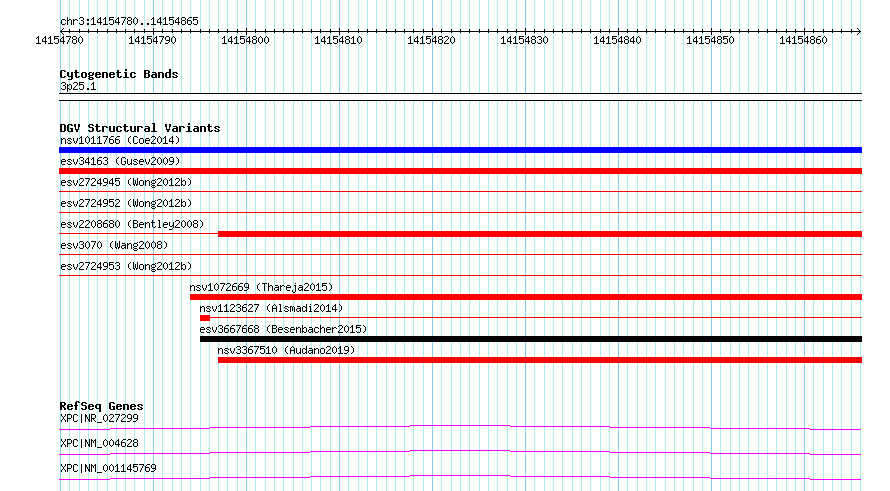
Task: Select ruler position 14154850
Action: click(x=710, y=40)
